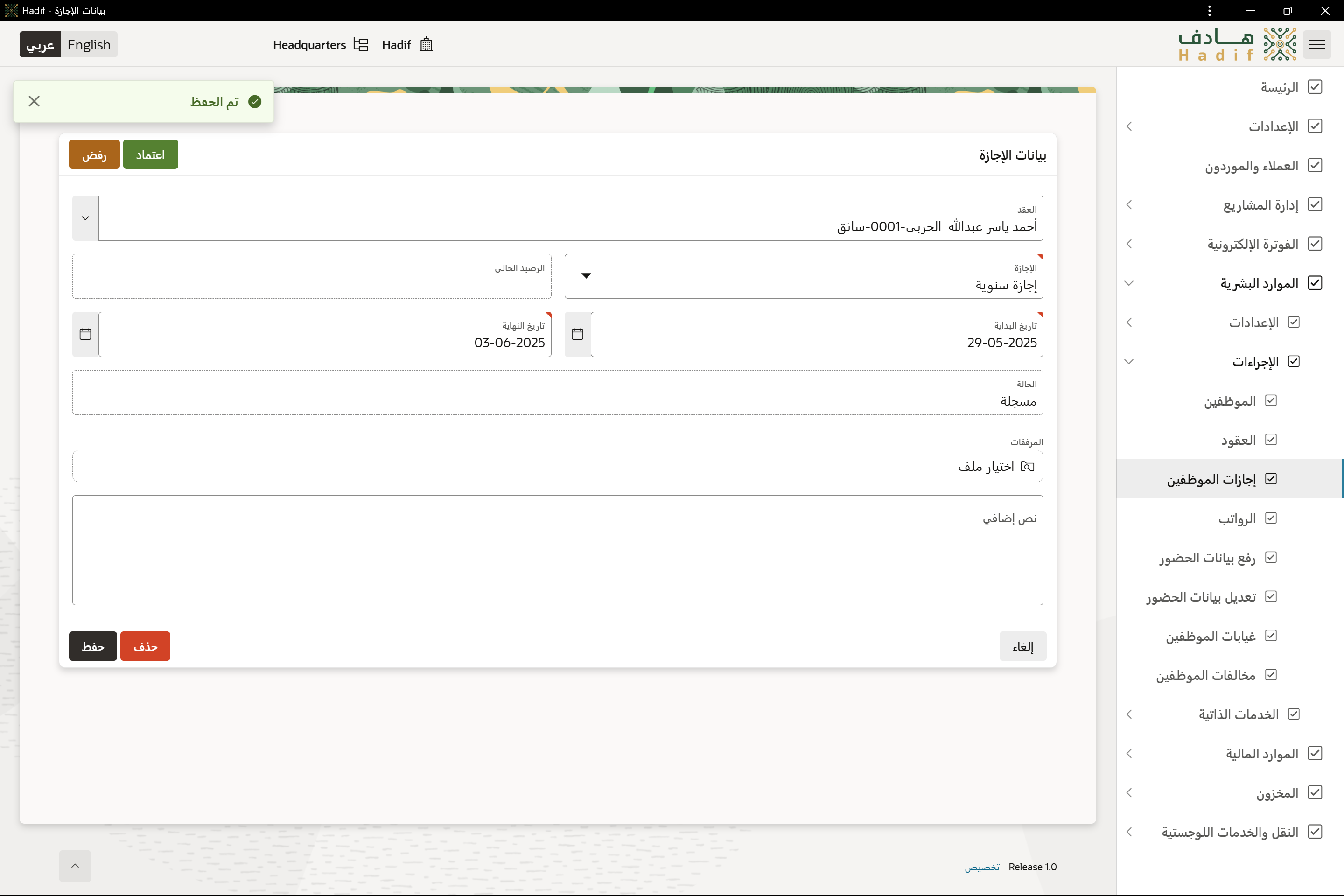Click the red حذف delete button

tap(145, 646)
